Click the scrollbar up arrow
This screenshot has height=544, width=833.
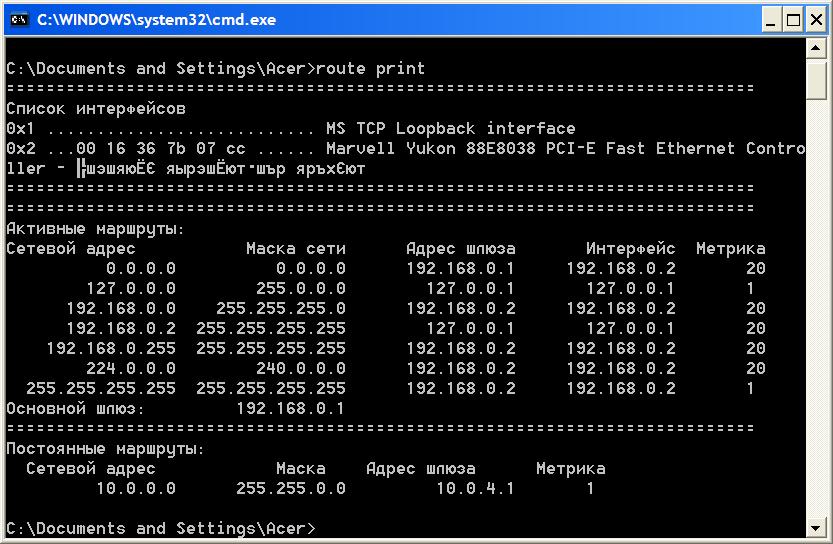(817, 48)
